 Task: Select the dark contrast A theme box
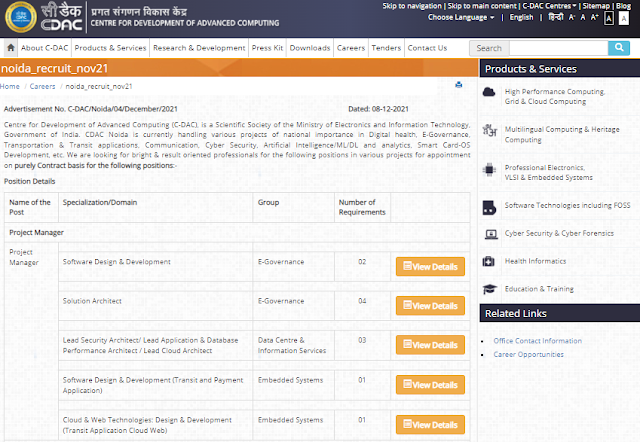coord(609,18)
